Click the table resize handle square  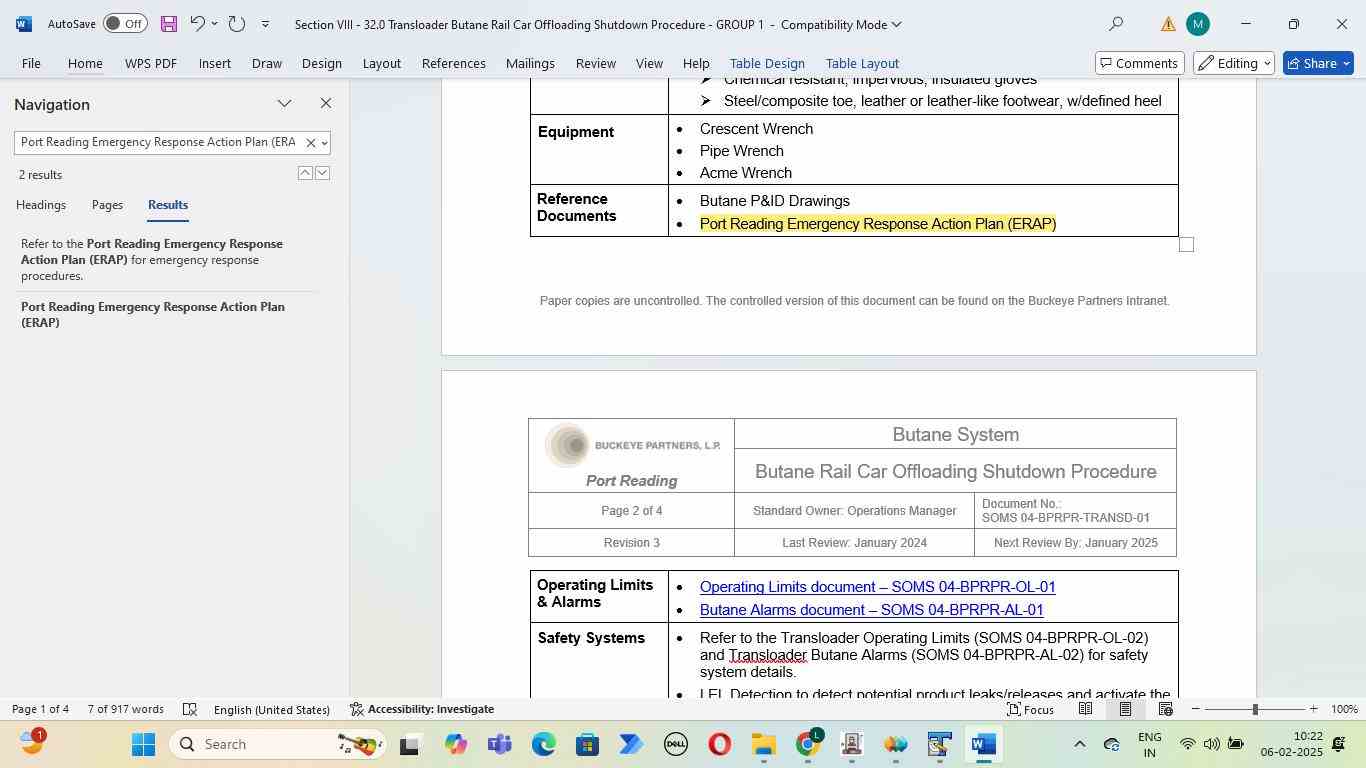pyautogui.click(x=1186, y=244)
